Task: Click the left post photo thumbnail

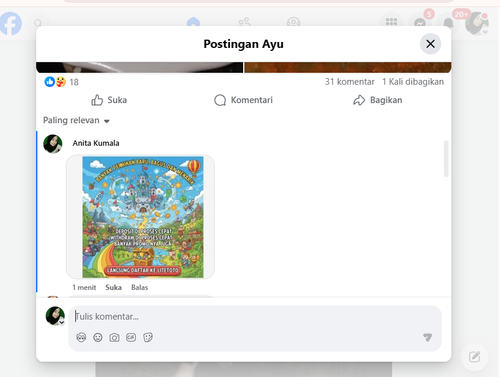Action: click(139, 67)
